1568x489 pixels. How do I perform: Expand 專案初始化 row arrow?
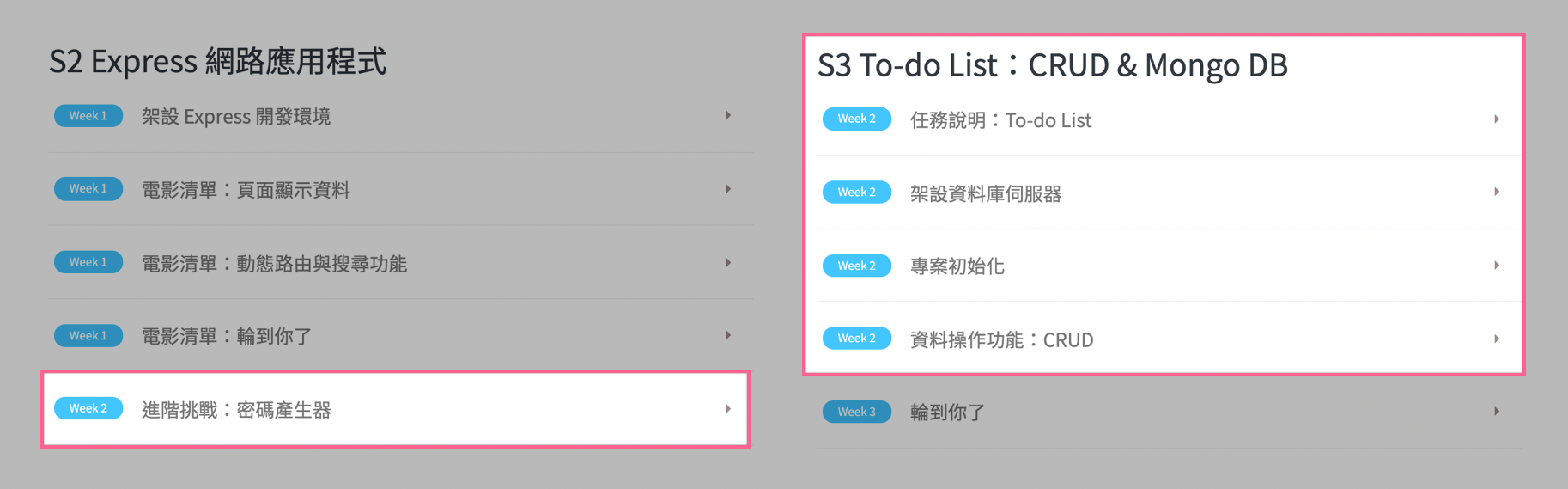pyautogui.click(x=1497, y=266)
